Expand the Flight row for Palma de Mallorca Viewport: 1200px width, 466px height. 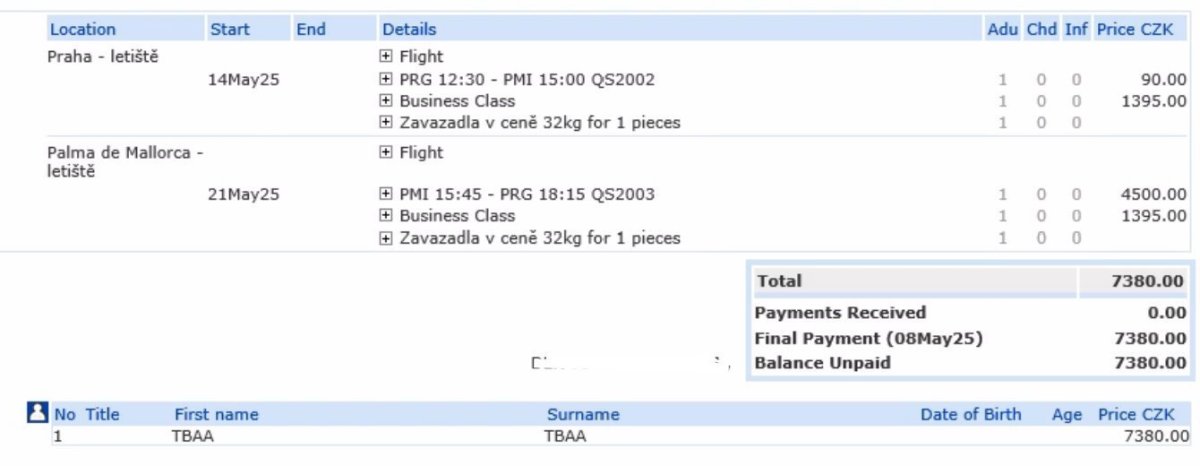coord(386,153)
